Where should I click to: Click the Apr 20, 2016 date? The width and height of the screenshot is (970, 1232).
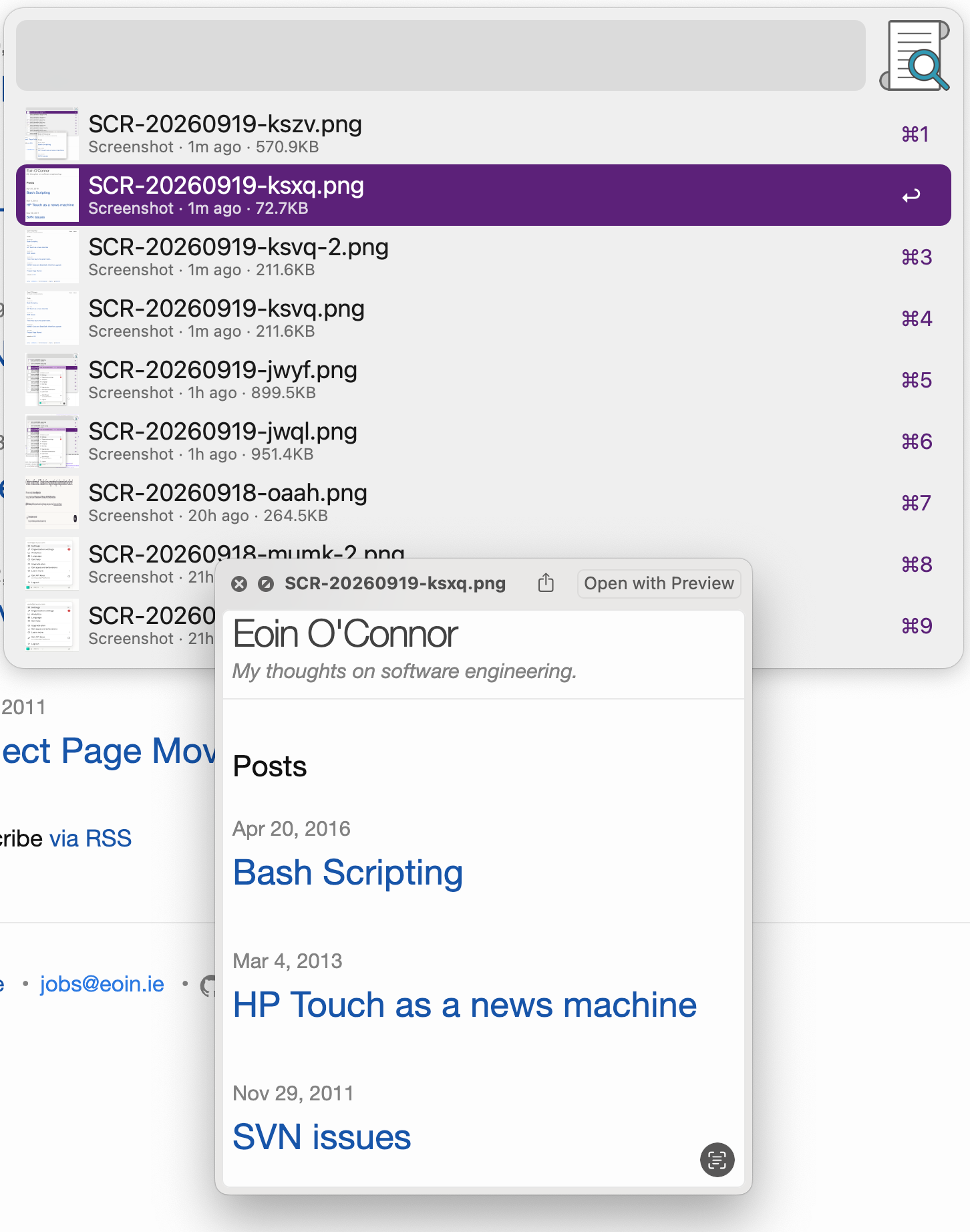(291, 829)
